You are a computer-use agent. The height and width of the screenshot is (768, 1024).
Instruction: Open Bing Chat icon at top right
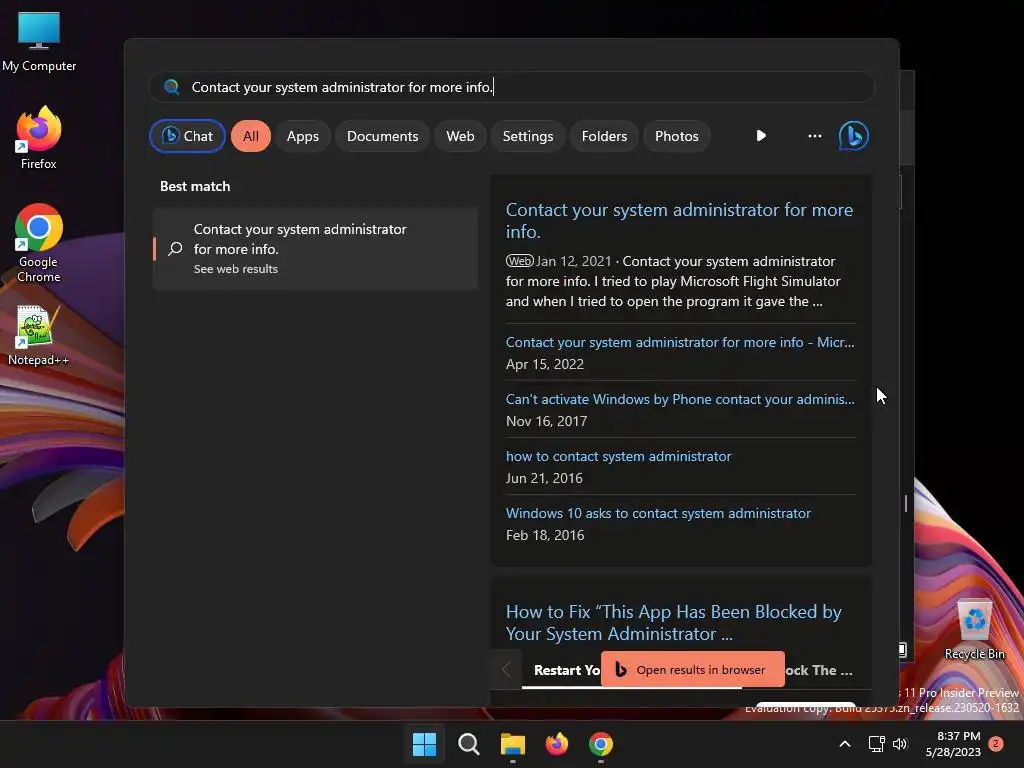click(854, 136)
